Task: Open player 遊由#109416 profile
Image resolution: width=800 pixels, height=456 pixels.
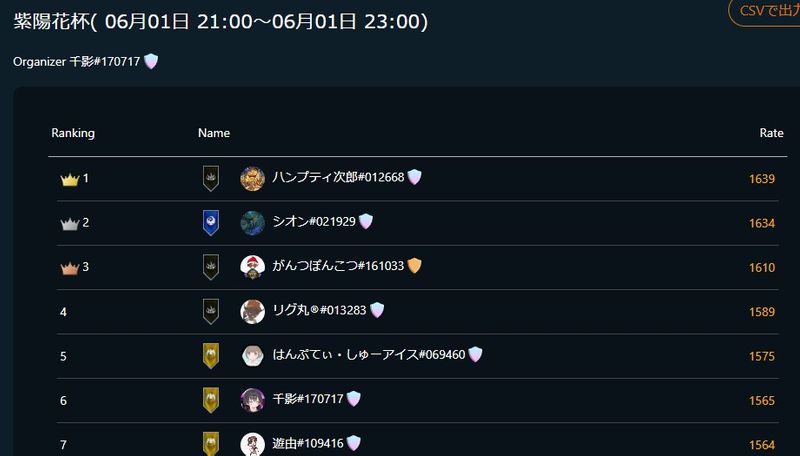Action: click(x=308, y=443)
